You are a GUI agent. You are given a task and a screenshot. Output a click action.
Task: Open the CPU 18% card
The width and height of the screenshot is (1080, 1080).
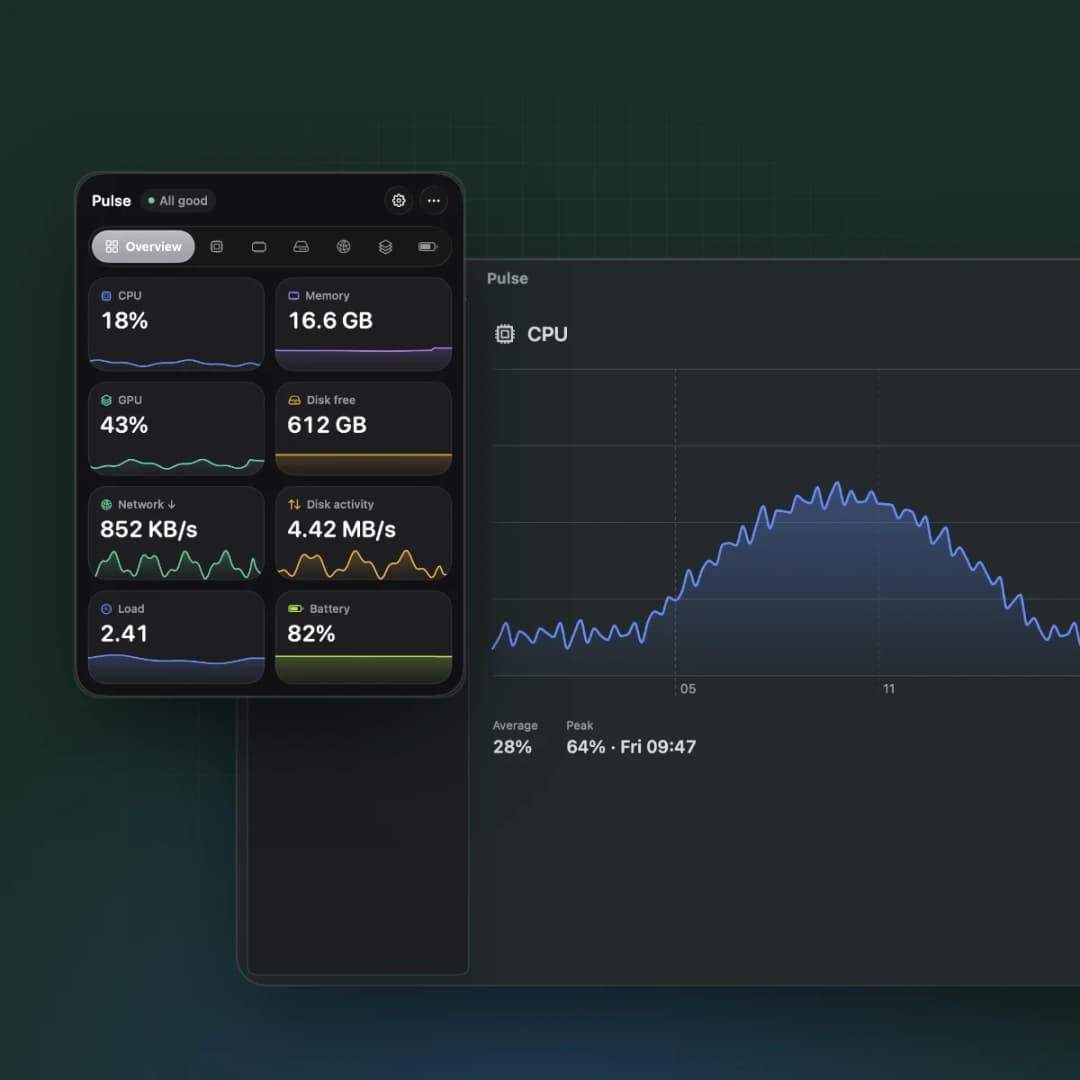pos(176,324)
